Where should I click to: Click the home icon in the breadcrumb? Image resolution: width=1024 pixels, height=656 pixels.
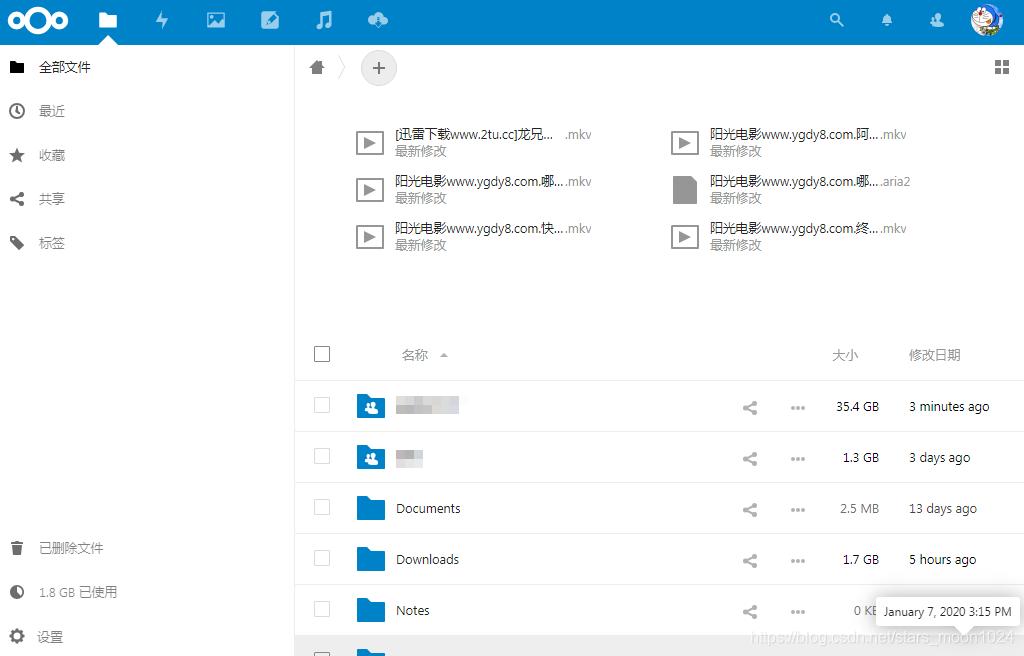point(317,66)
